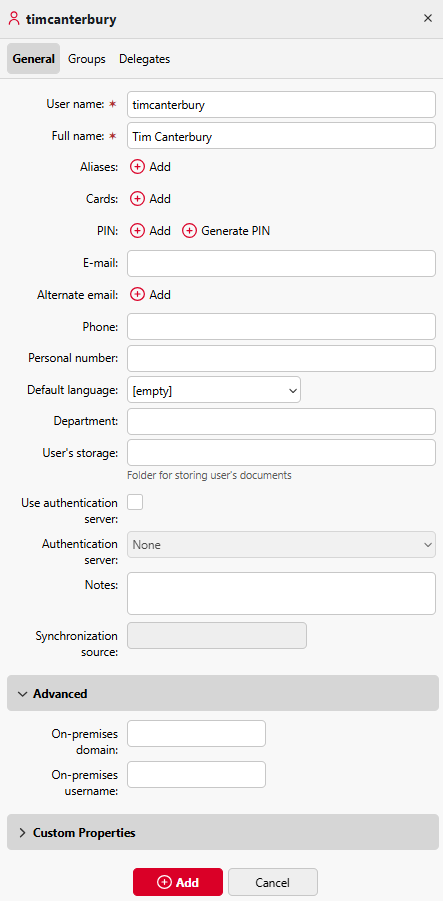The image size is (443, 901).
Task: Click the PIN Add plus icon
Action: [x=137, y=231]
